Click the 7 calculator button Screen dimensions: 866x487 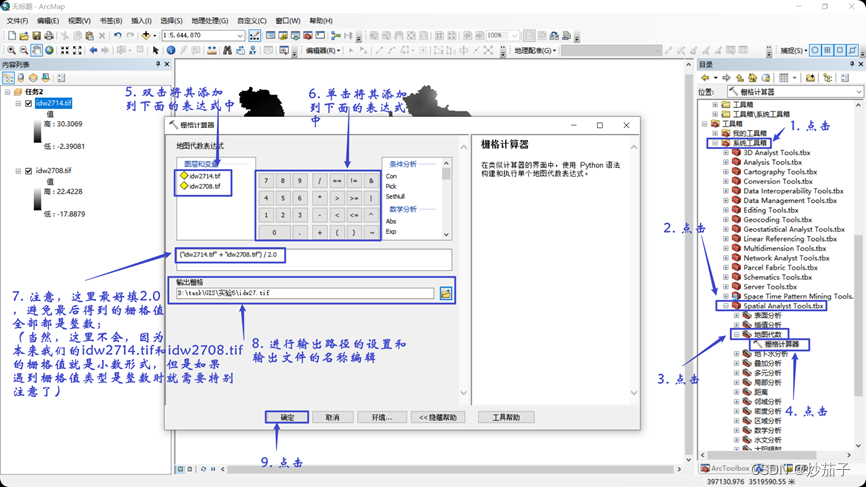266,181
